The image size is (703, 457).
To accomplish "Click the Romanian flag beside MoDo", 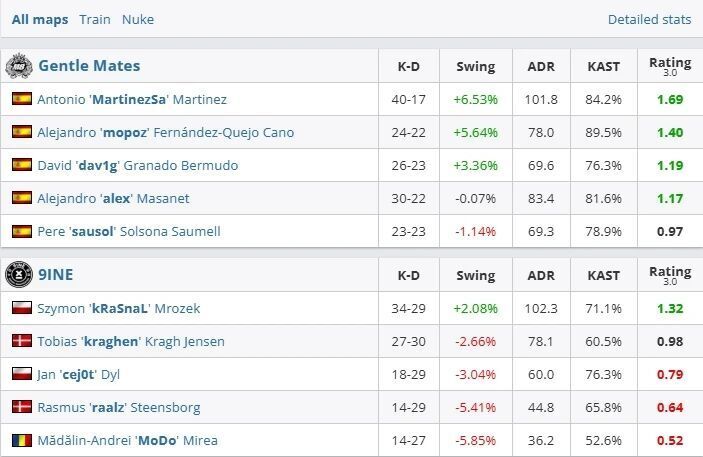I will tap(21, 440).
